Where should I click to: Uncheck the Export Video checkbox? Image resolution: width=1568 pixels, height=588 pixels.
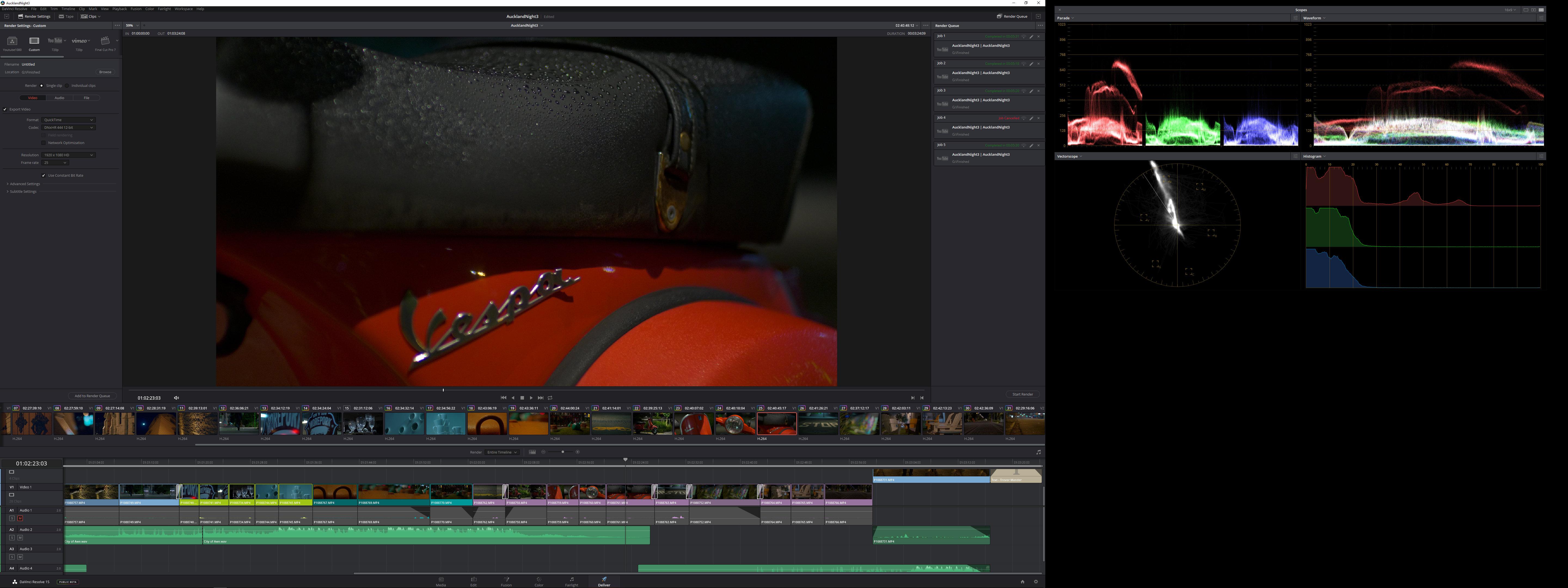pos(5,109)
